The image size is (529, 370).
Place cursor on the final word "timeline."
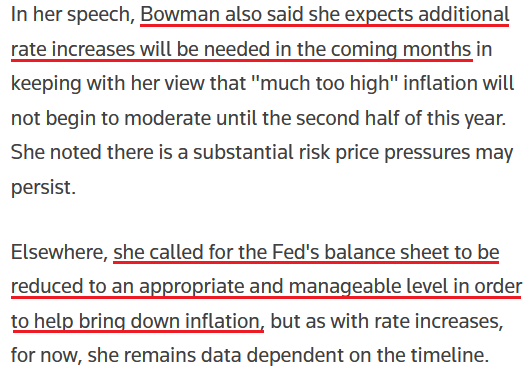[x=450, y=355]
